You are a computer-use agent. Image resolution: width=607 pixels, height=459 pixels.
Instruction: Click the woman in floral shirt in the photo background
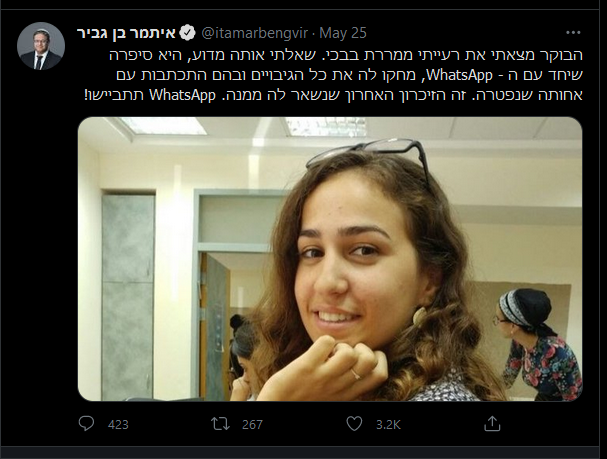pyautogui.click(x=538, y=344)
